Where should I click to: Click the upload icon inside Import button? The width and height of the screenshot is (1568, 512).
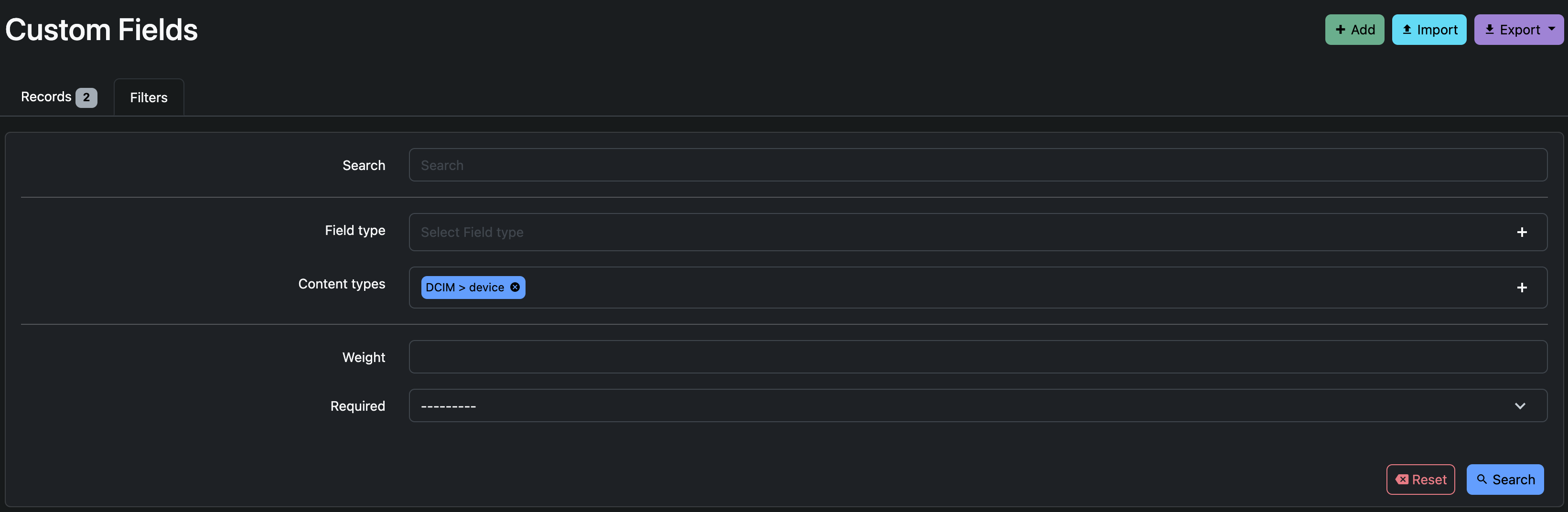[1407, 29]
